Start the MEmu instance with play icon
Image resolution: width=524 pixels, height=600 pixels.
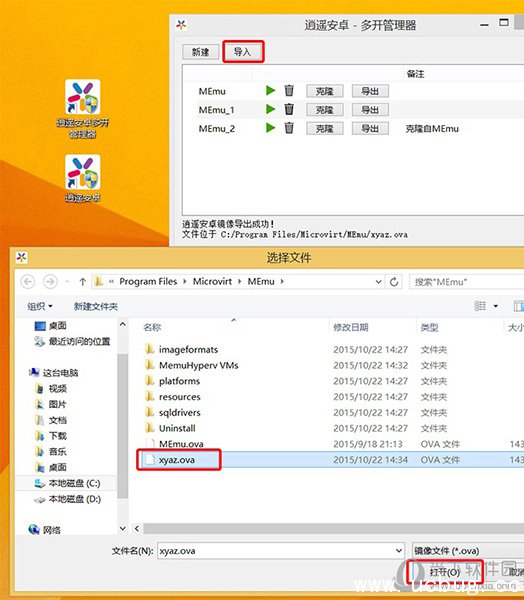coord(271,91)
